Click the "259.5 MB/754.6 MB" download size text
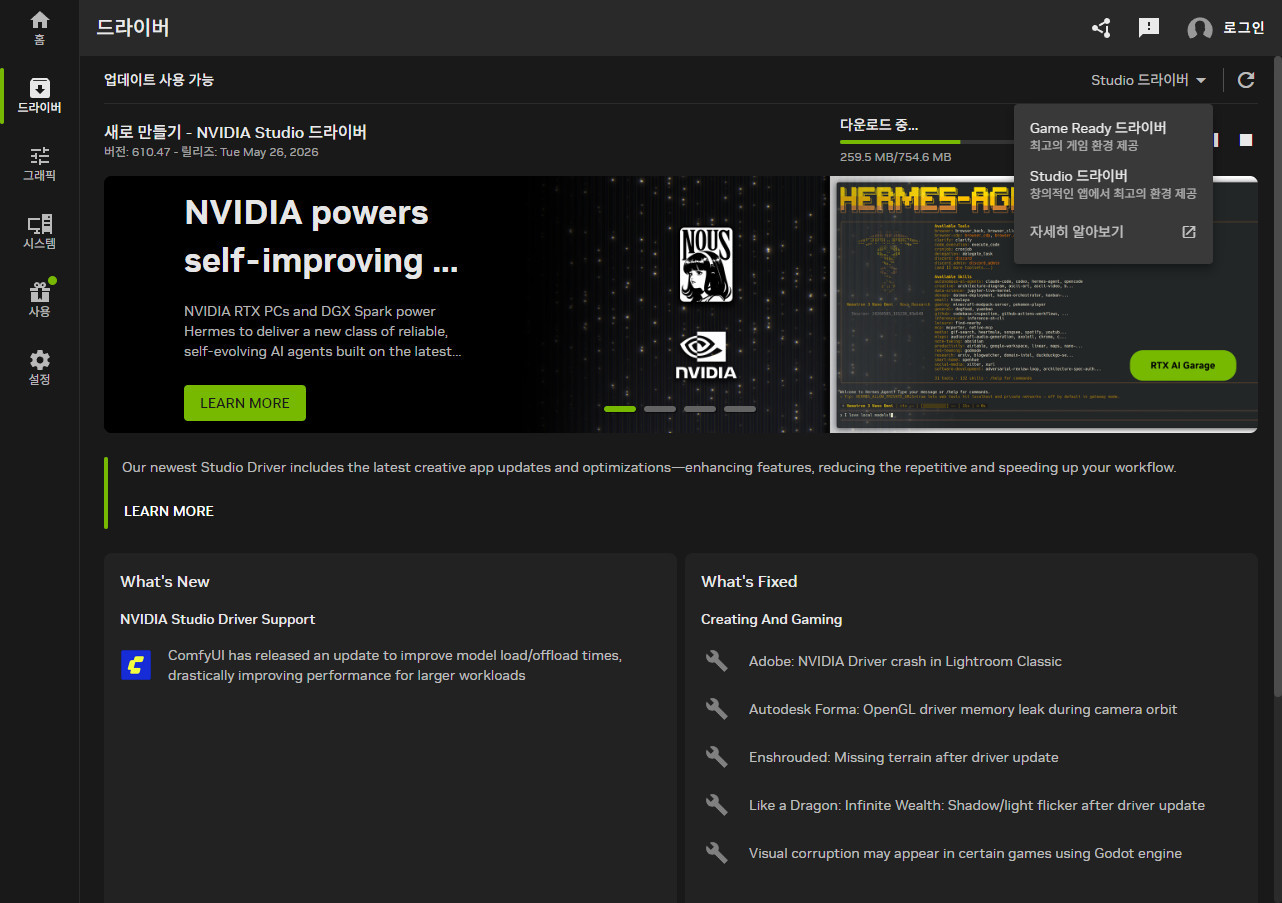The height and width of the screenshot is (903, 1282). [895, 157]
